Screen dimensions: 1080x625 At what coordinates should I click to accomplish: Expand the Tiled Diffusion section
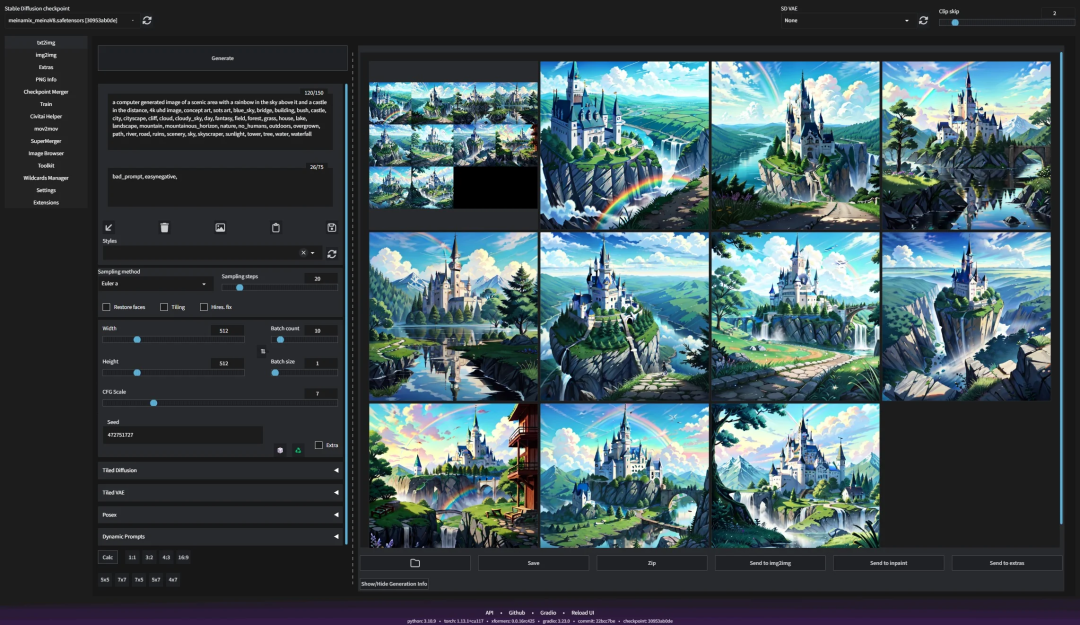220,470
